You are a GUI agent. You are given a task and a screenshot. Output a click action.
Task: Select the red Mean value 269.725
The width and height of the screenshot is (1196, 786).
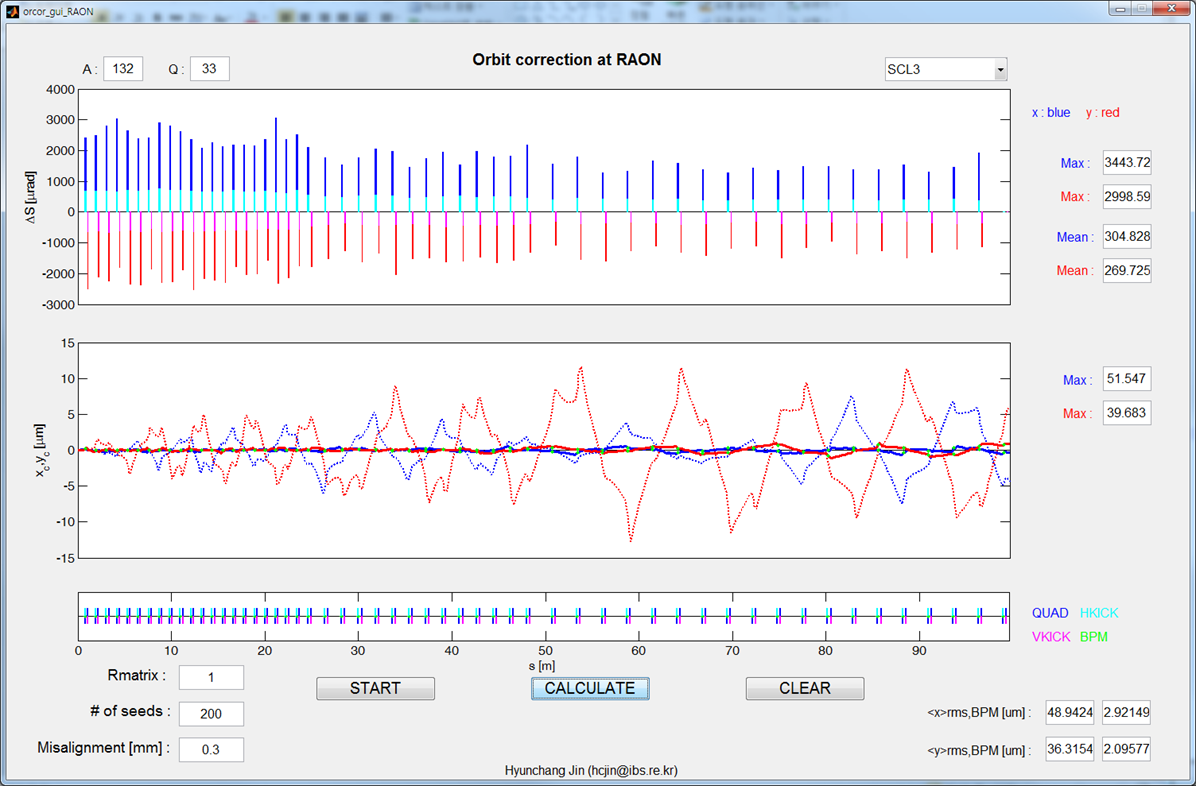(1127, 271)
